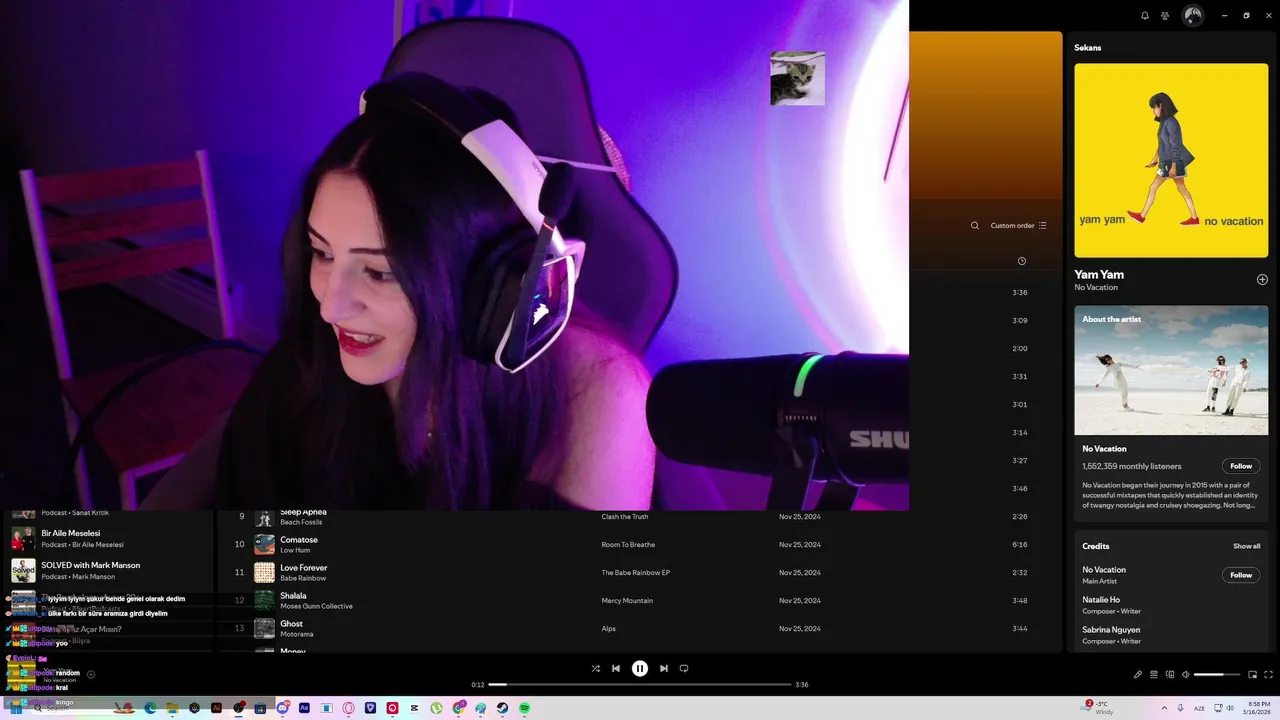
Task: Open Microsoft Store from the taskbar
Action: (260, 708)
